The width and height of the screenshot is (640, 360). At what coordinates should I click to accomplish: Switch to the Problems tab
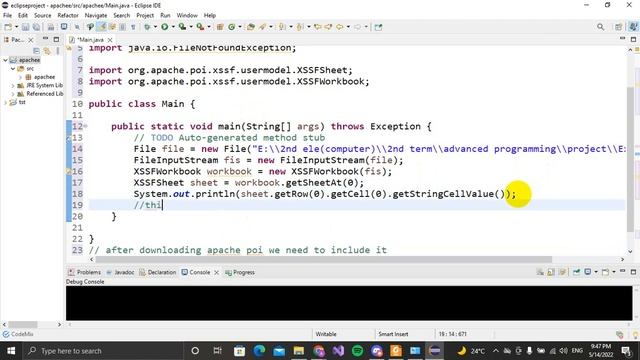[x=84, y=272]
